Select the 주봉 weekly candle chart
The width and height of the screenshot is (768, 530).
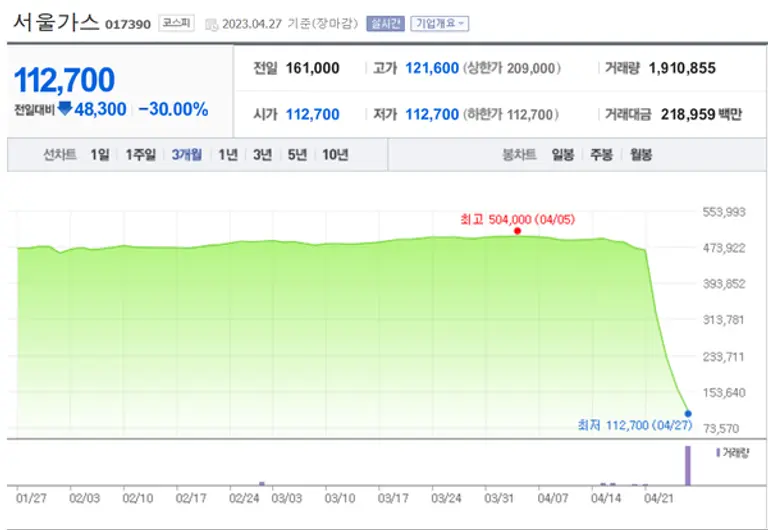[x=601, y=155]
